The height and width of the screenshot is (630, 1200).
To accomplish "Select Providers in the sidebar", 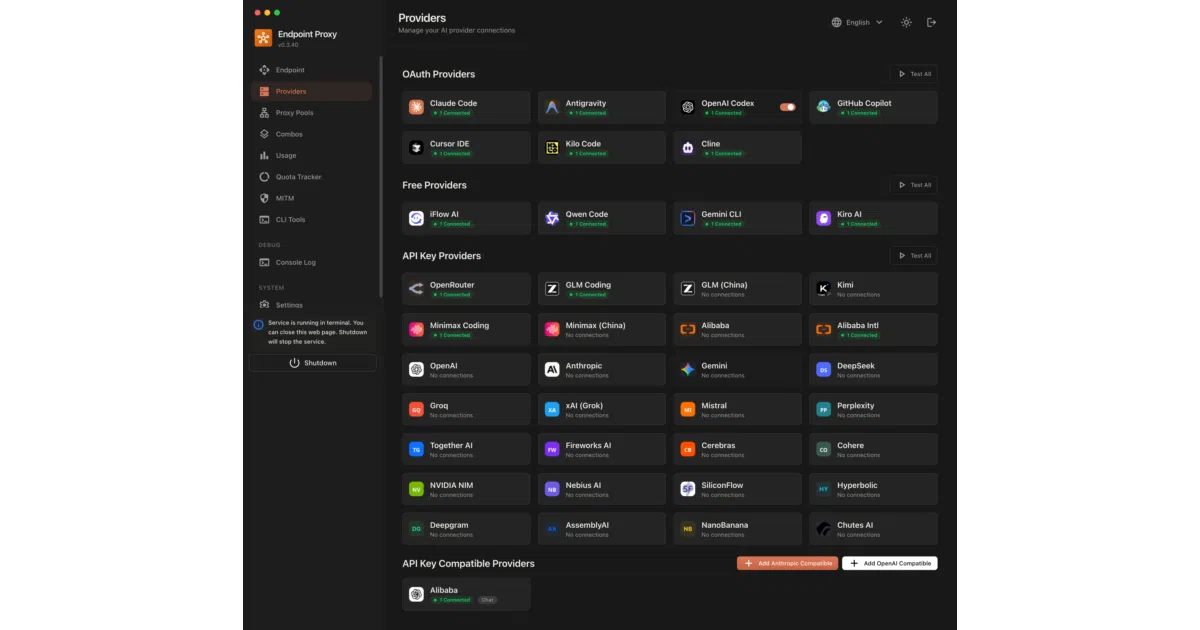I will pyautogui.click(x=311, y=91).
